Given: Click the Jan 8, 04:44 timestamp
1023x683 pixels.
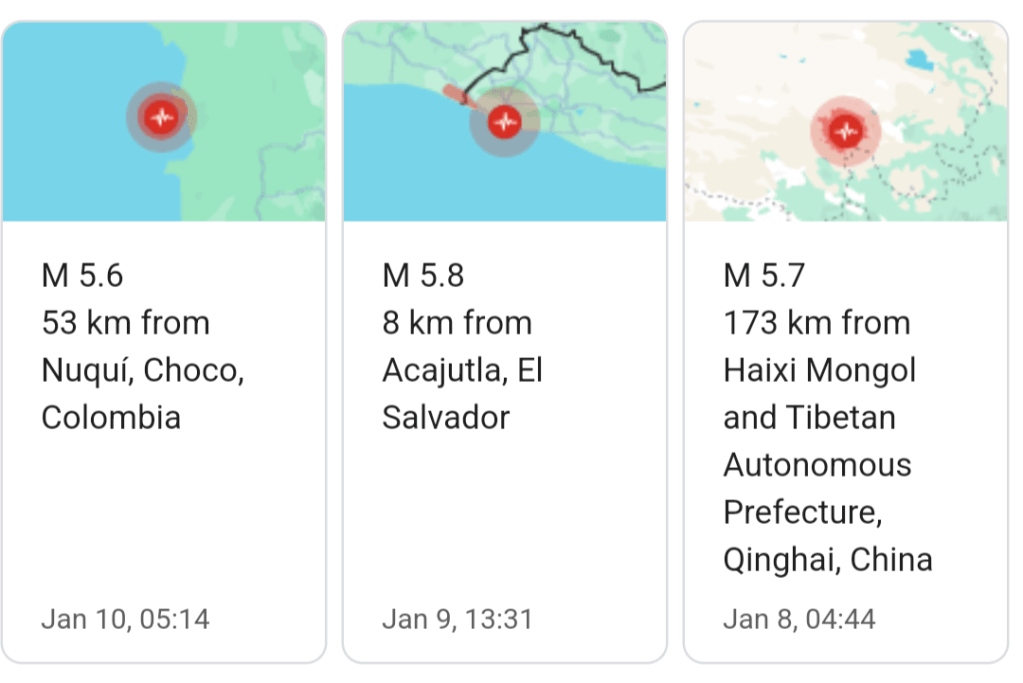Looking at the screenshot, I should coord(799,619).
